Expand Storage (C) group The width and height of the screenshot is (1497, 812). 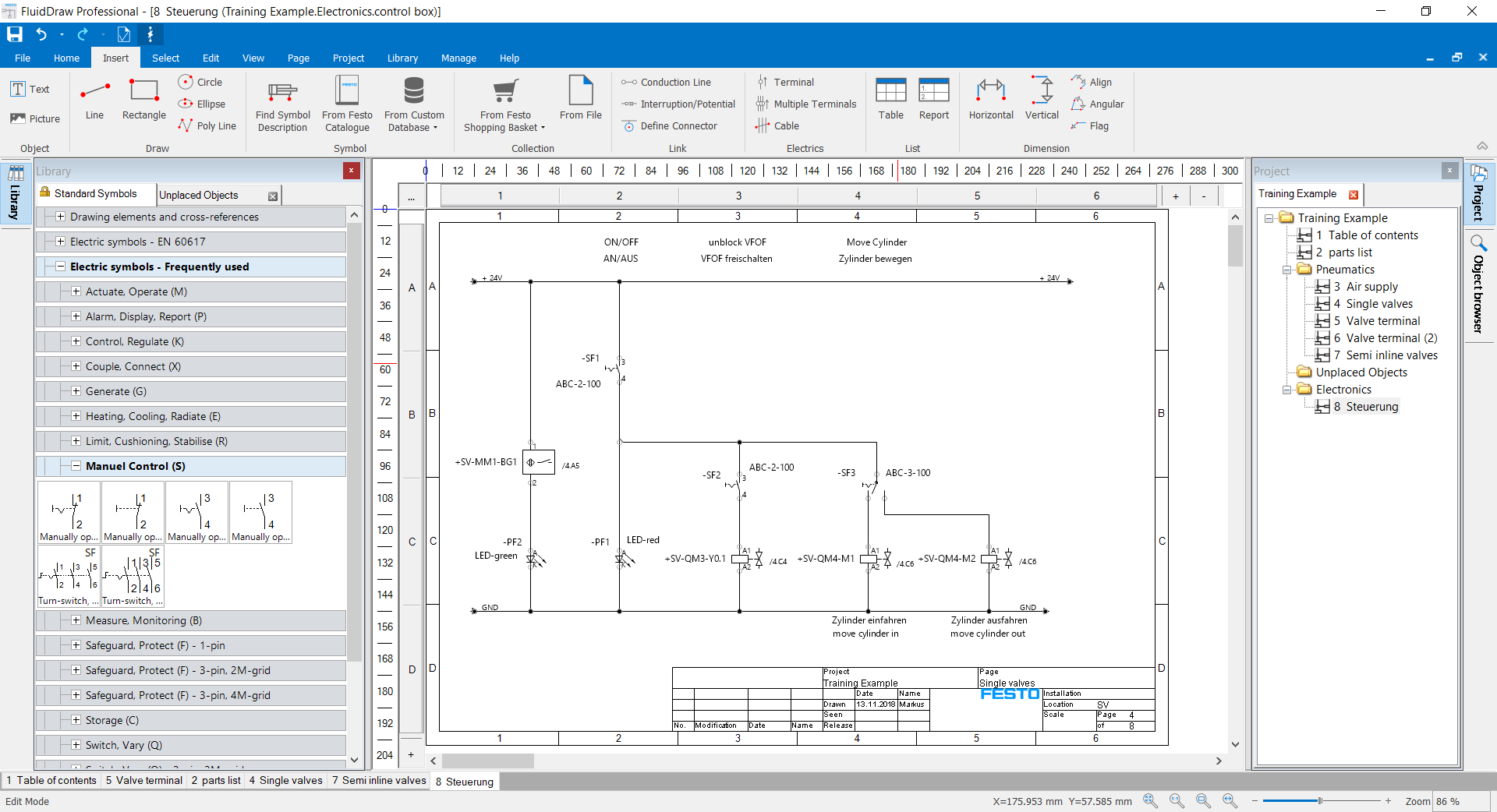point(76,720)
